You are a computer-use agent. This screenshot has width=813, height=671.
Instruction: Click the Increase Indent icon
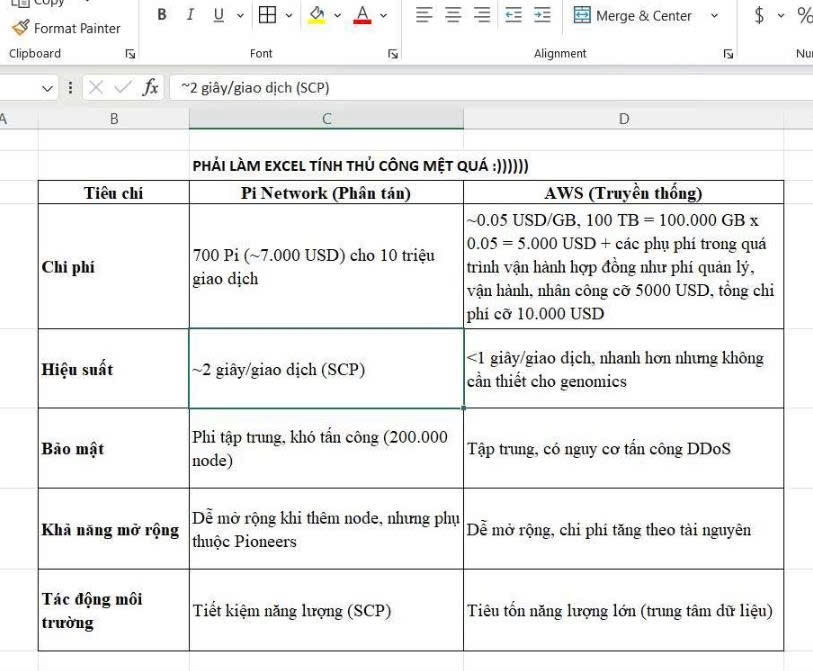(x=542, y=15)
